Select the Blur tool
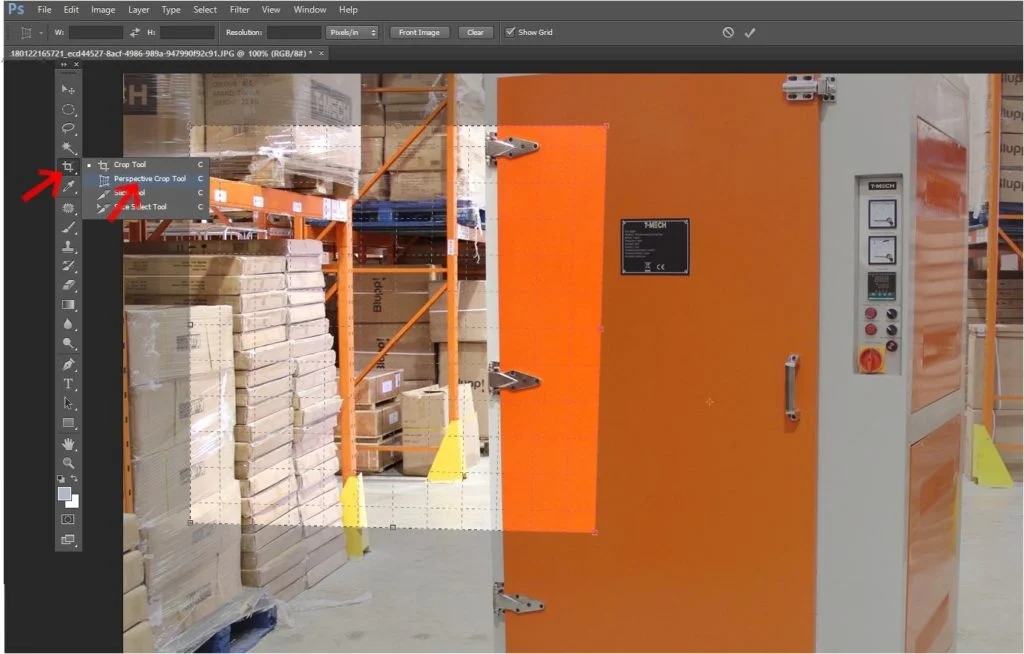The height and width of the screenshot is (654, 1024). (68, 324)
